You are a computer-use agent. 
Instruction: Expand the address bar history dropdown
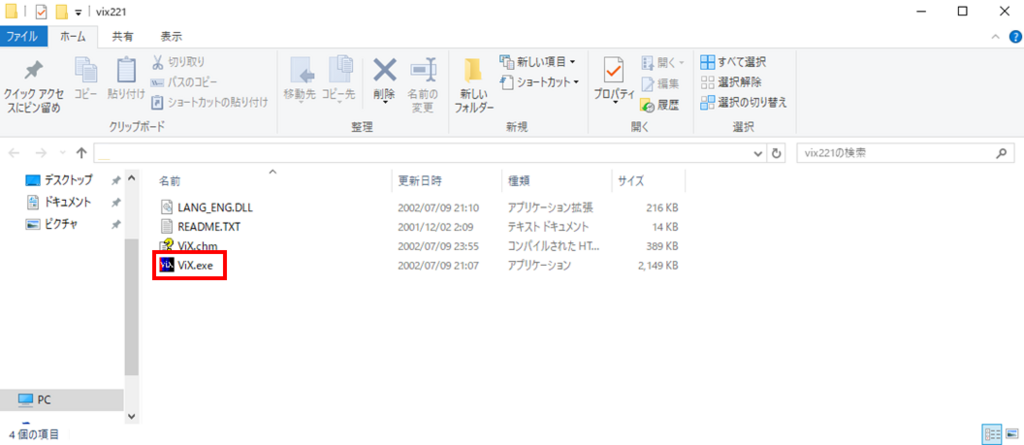758,153
